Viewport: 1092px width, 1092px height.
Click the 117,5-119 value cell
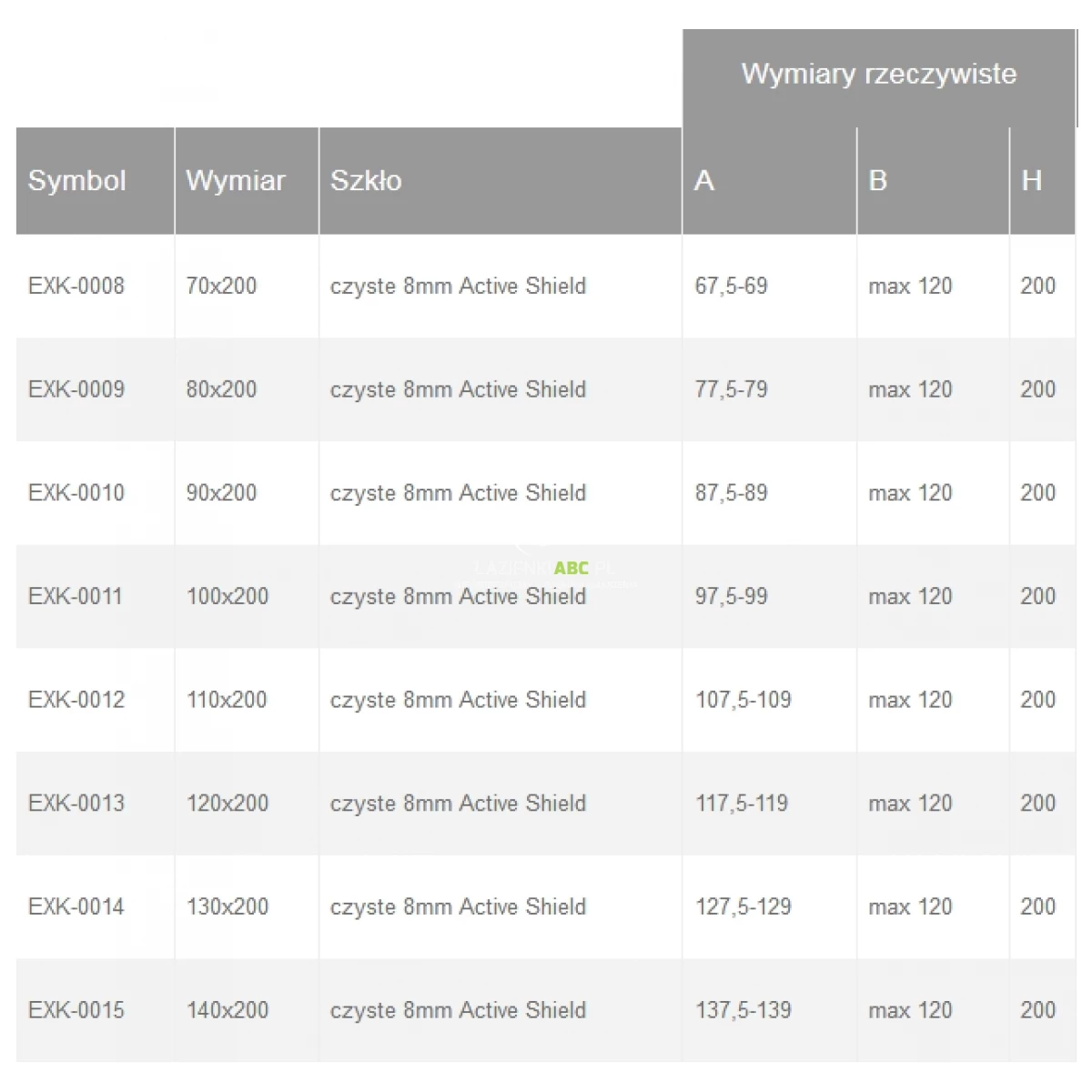pyautogui.click(x=742, y=804)
